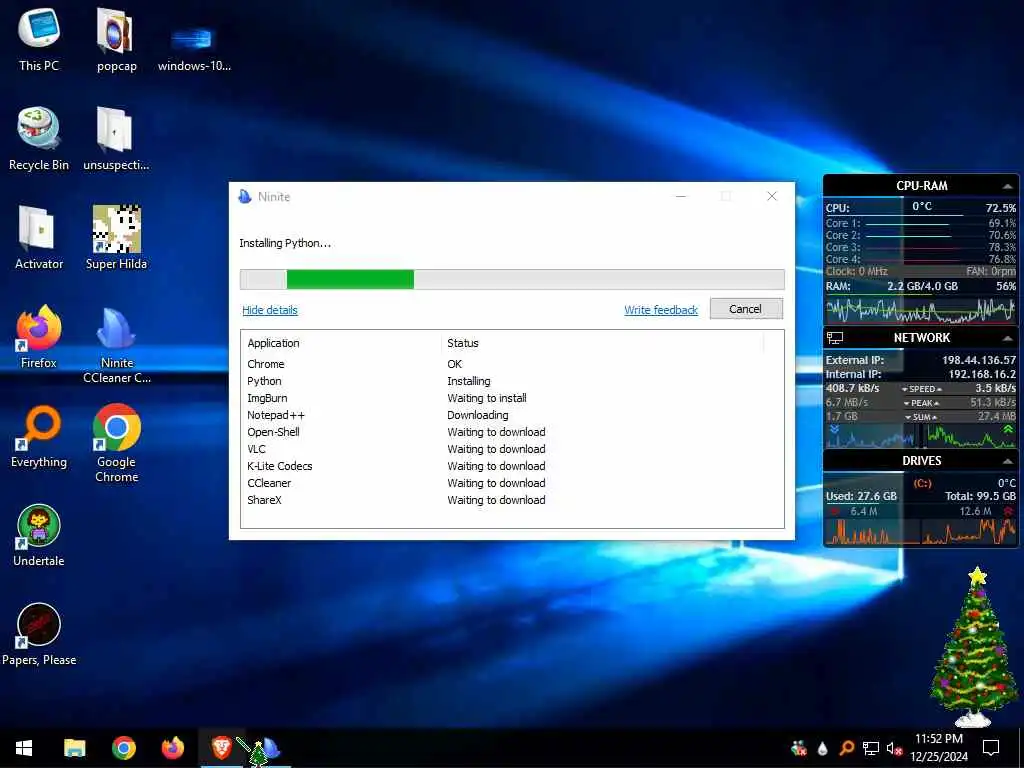Launch Chrome from the taskbar
Viewport: 1024px width, 768px height.
coord(123,748)
